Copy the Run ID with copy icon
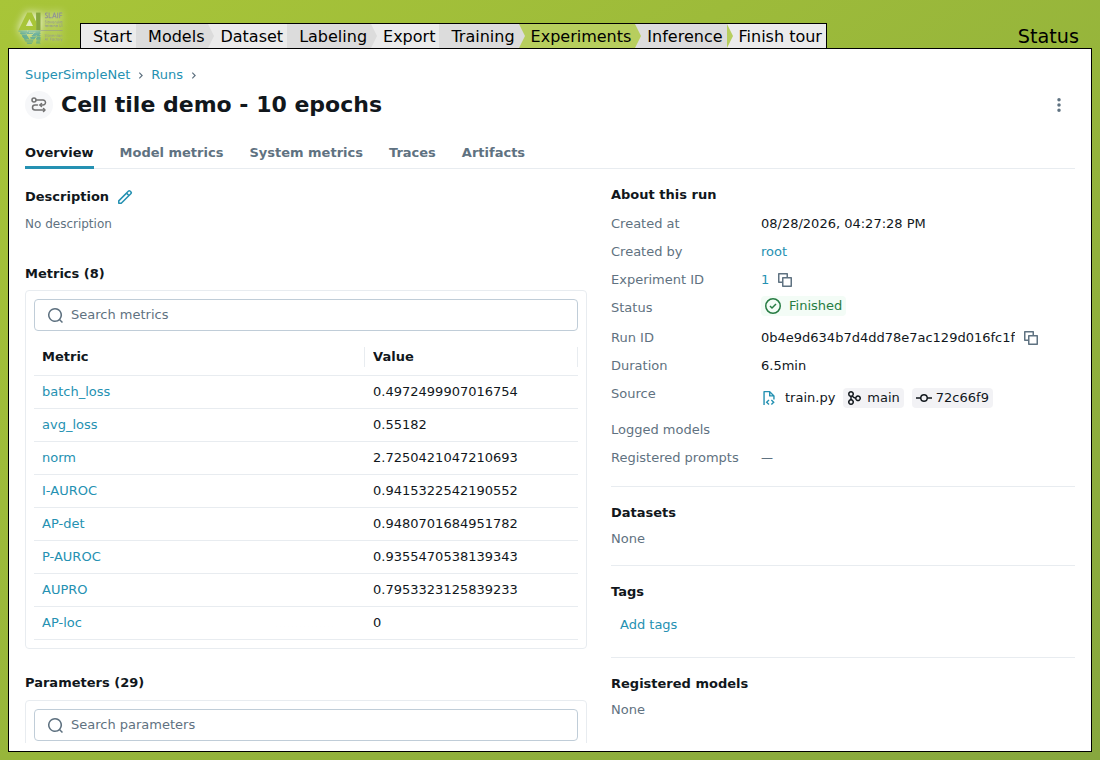This screenshot has width=1100, height=760. pos(1031,338)
